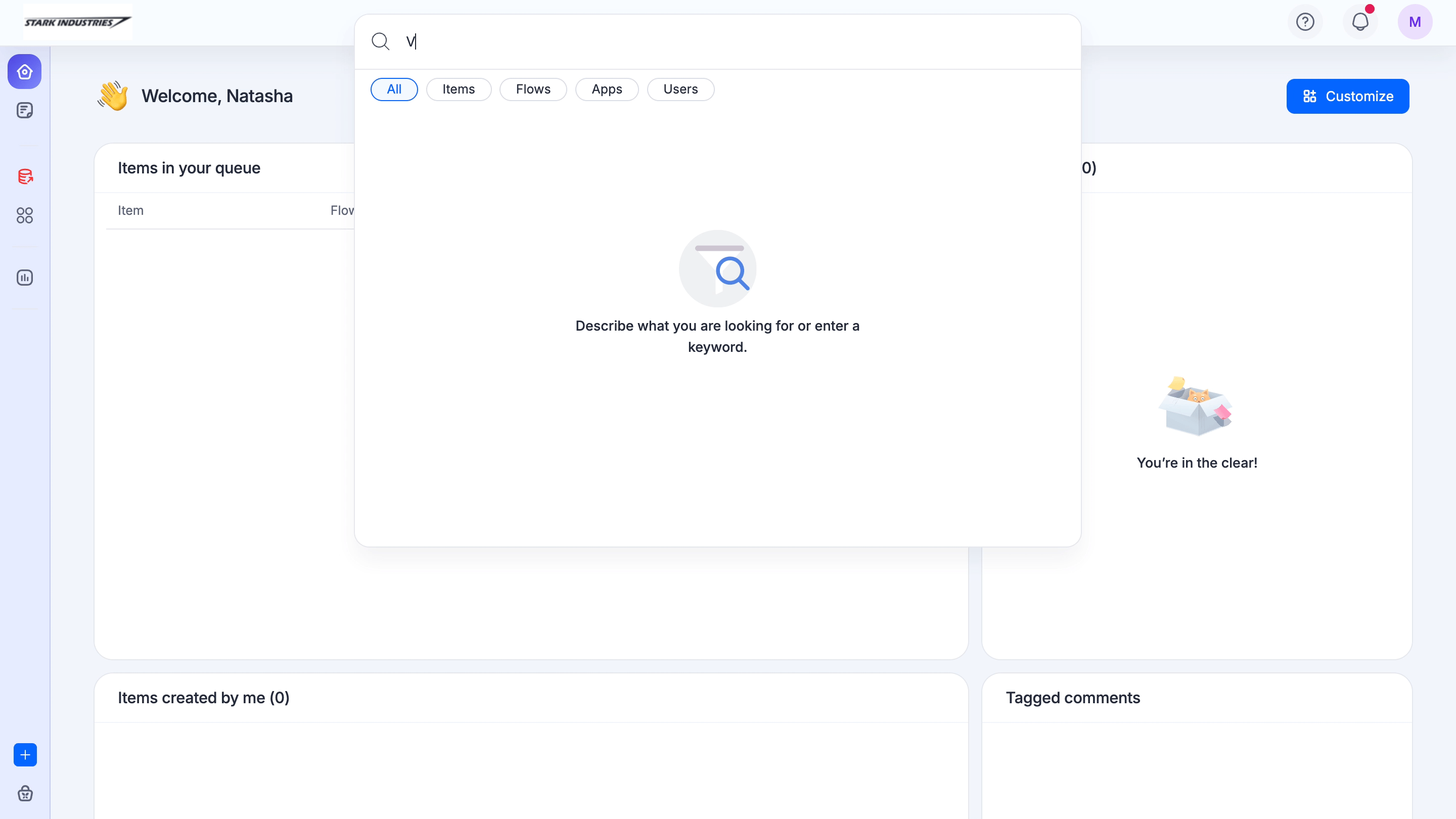Open the help question mark icon

point(1305,22)
